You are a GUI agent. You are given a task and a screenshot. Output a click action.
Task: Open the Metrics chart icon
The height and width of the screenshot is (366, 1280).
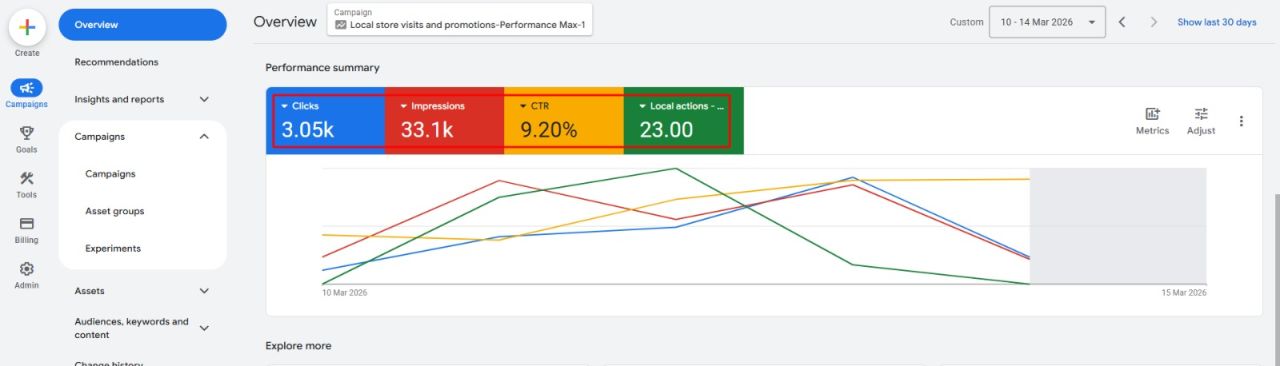tap(1152, 114)
